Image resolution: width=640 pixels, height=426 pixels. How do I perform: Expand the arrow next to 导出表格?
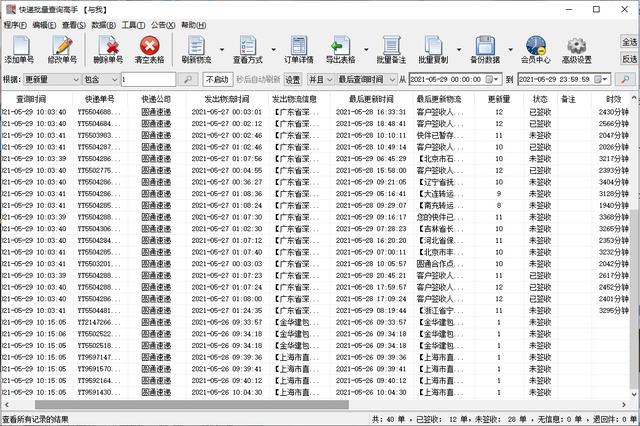tap(366, 49)
